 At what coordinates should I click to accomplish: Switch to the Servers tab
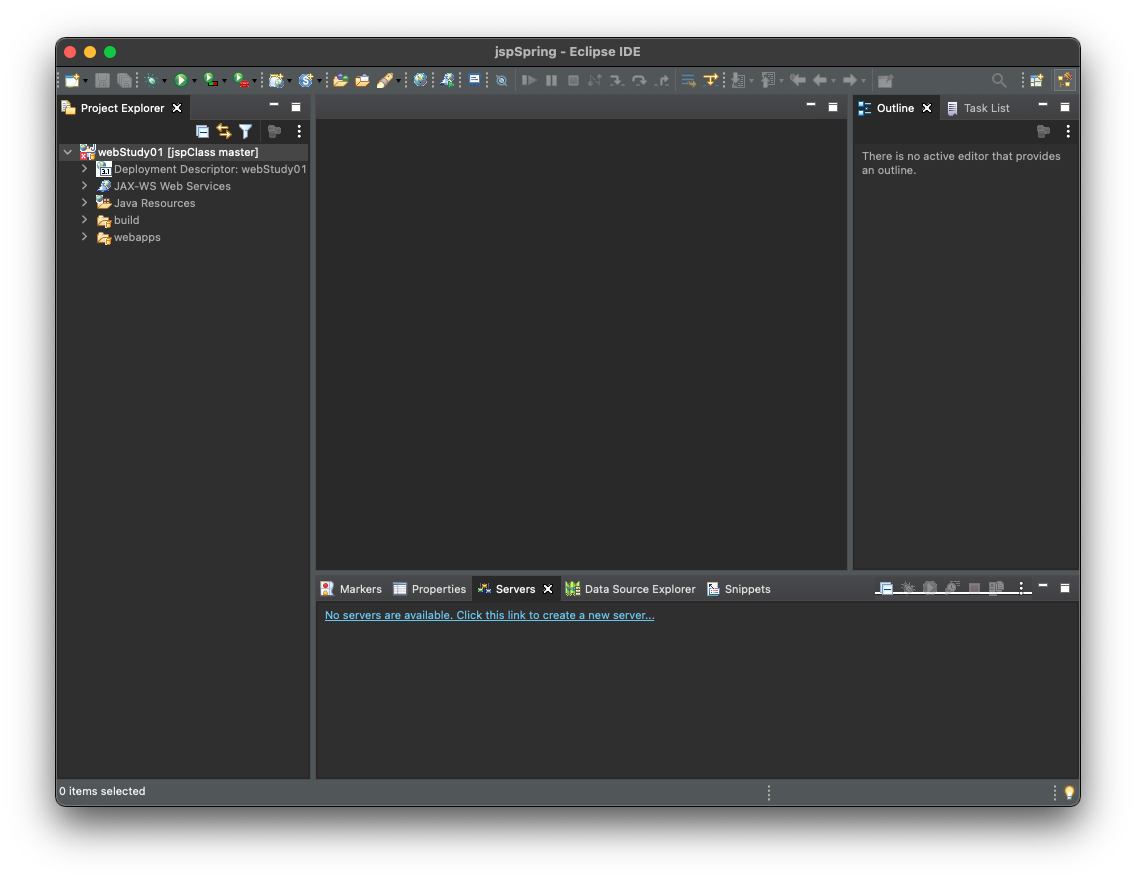coord(515,589)
